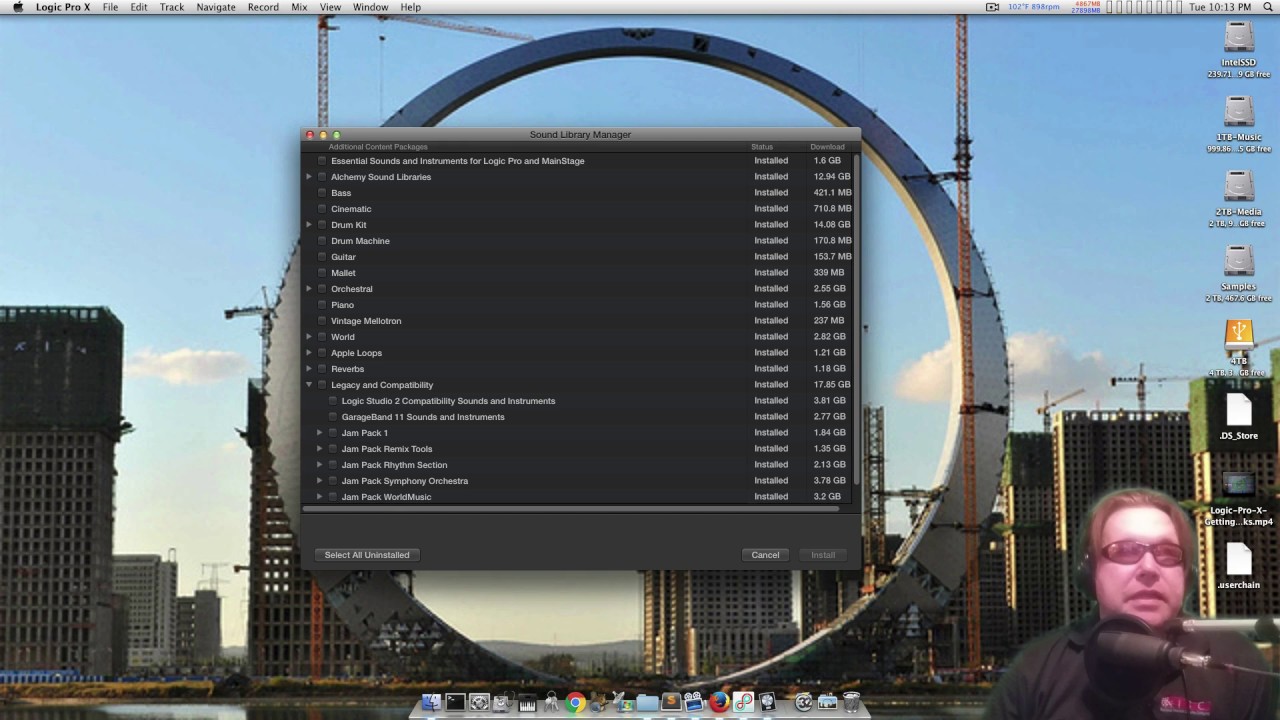The height and width of the screenshot is (720, 1280).
Task: Click Select All Uninstalled button
Action: (x=367, y=555)
